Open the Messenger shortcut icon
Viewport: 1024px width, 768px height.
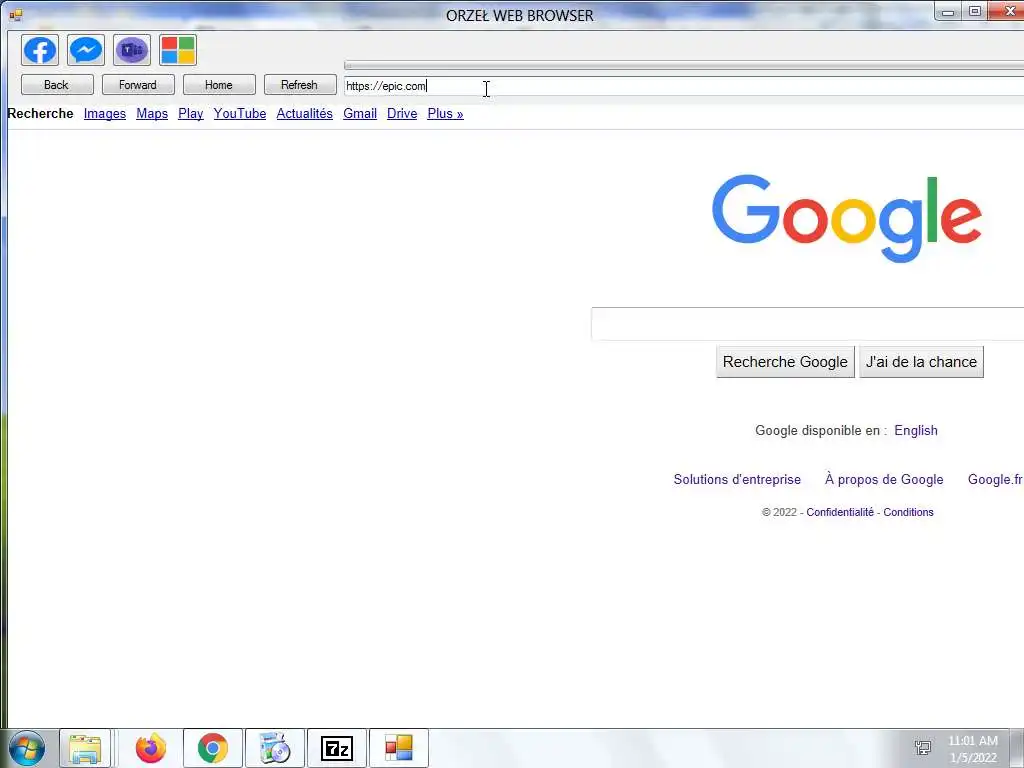click(x=86, y=50)
